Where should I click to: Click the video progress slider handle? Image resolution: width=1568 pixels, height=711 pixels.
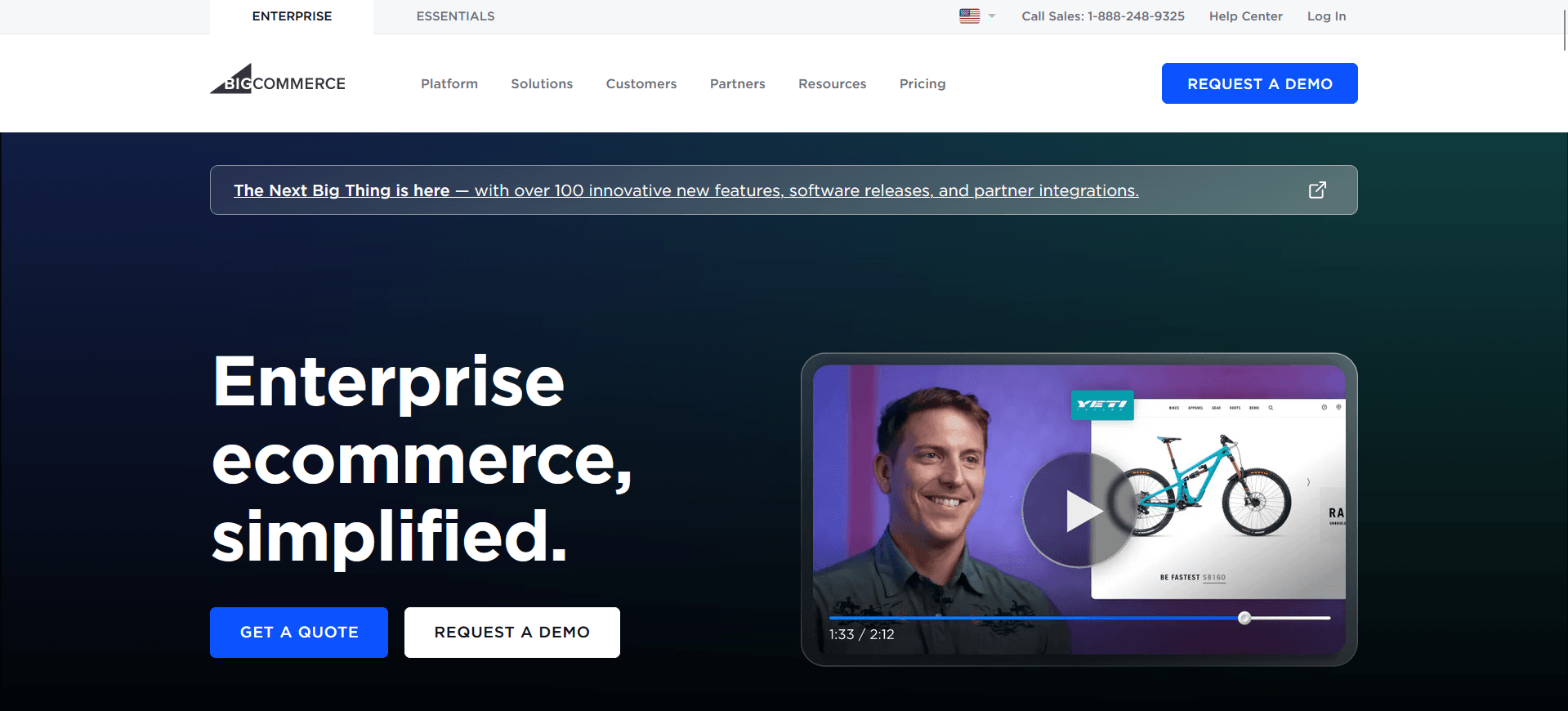1244,618
